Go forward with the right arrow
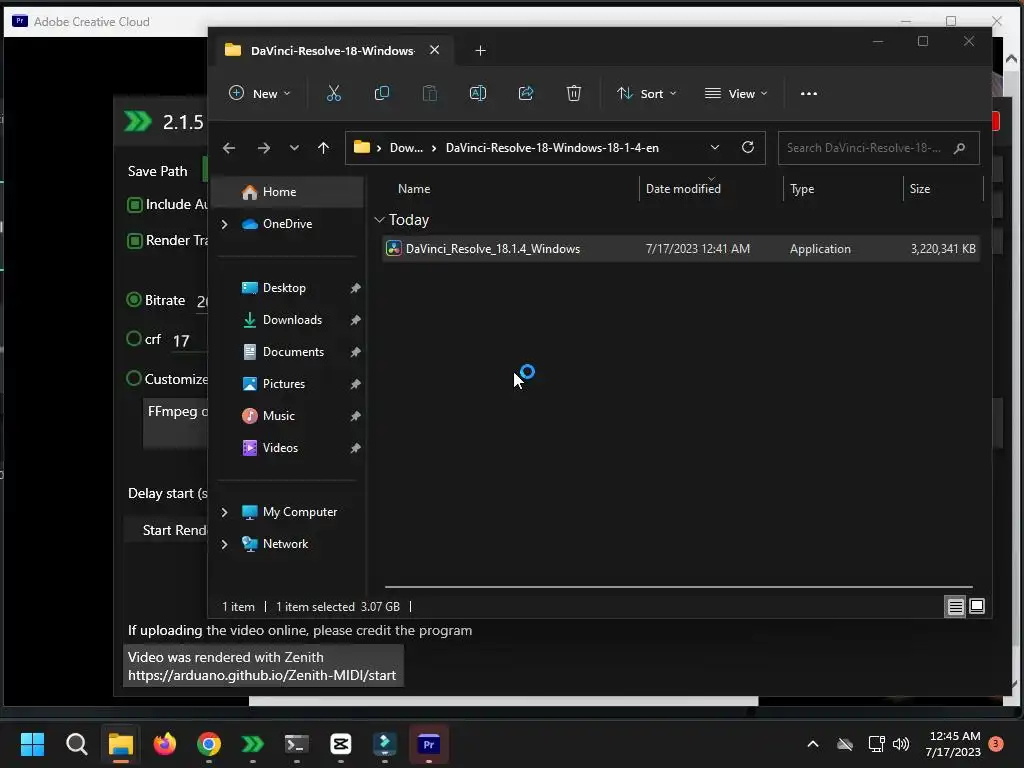This screenshot has width=1024, height=768. point(264,148)
